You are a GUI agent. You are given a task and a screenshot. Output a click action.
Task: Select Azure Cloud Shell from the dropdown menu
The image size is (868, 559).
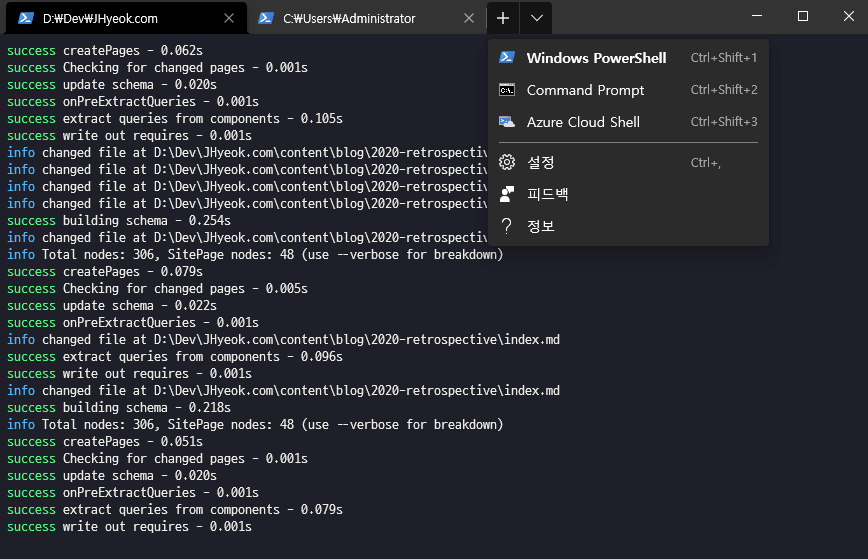[x=628, y=122]
